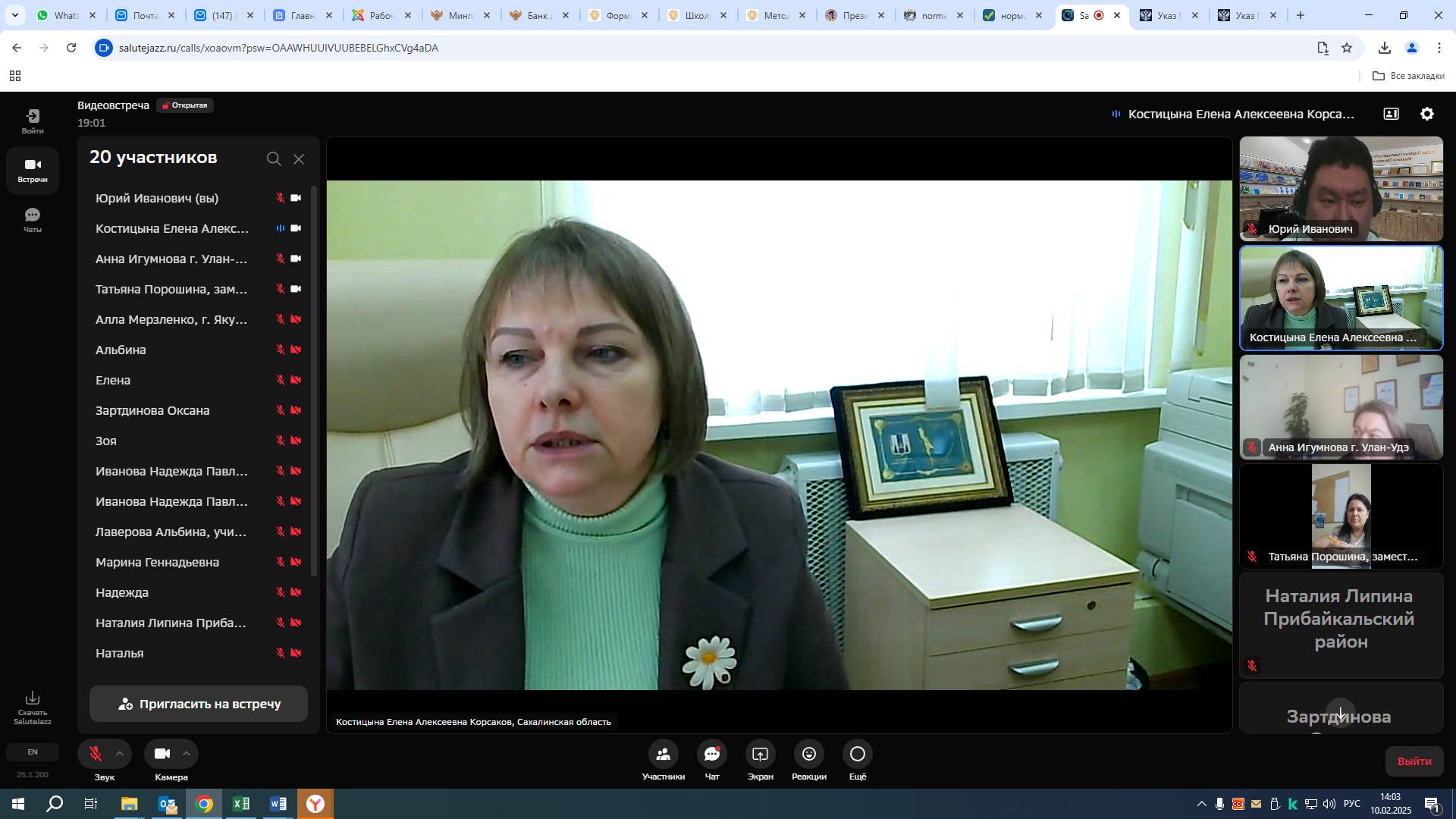The width and height of the screenshot is (1456, 819).
Task: Click the Ещё more options icon
Action: (x=857, y=755)
